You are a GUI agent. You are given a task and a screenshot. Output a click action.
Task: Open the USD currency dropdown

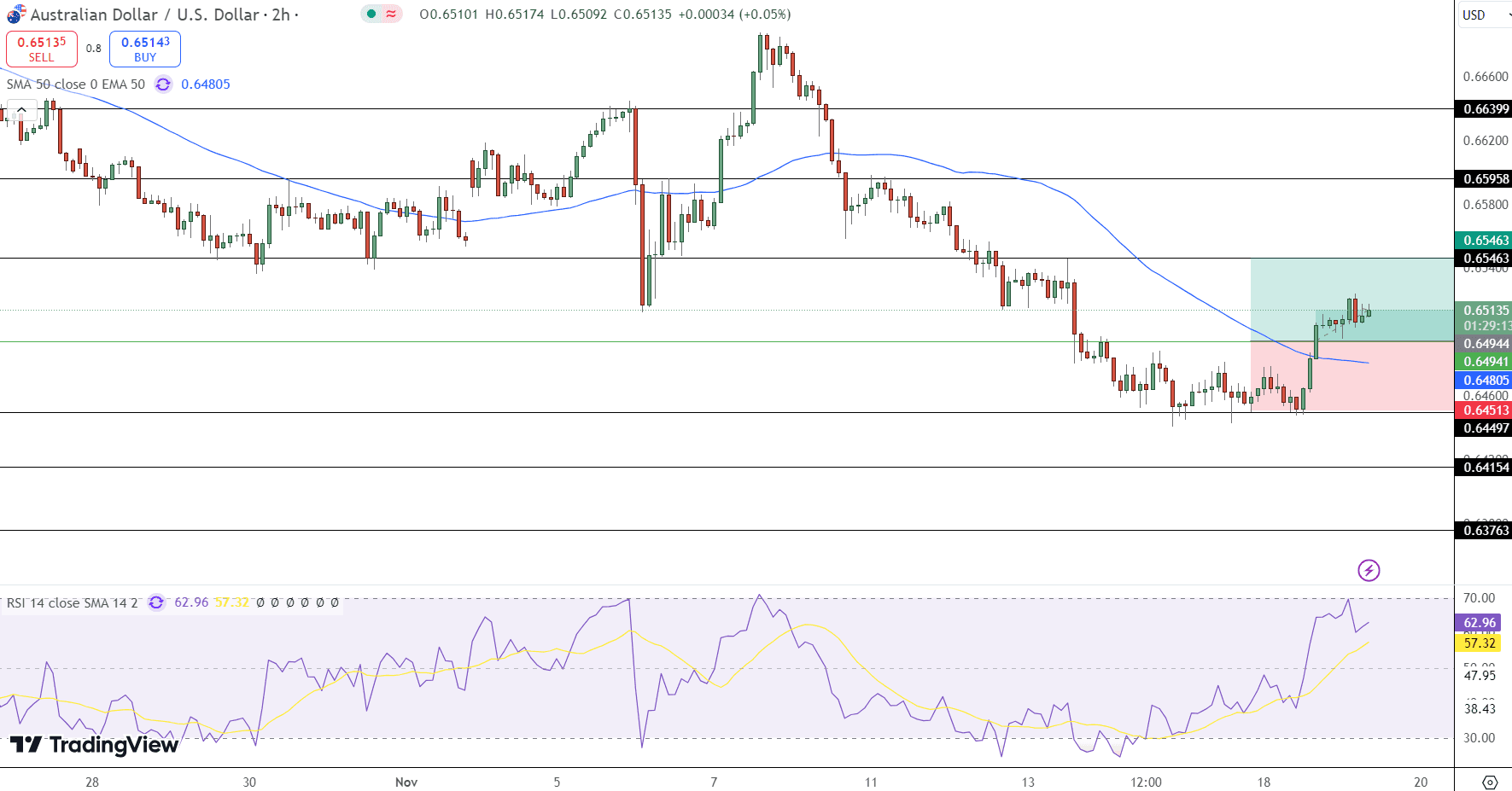click(x=1486, y=15)
